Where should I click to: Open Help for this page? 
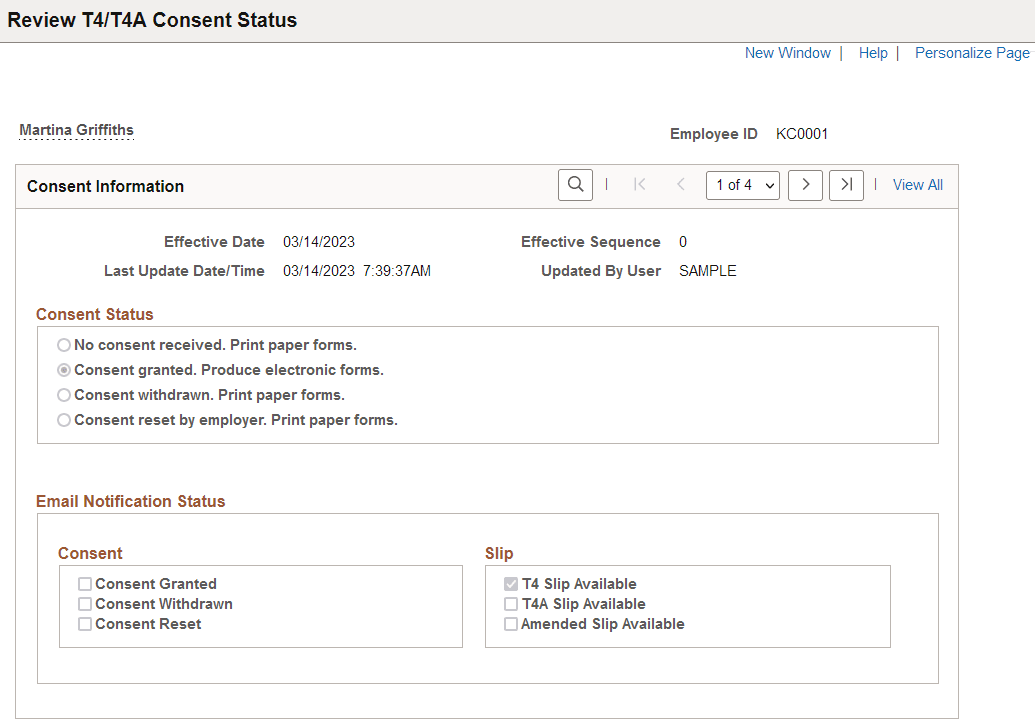[x=873, y=52]
